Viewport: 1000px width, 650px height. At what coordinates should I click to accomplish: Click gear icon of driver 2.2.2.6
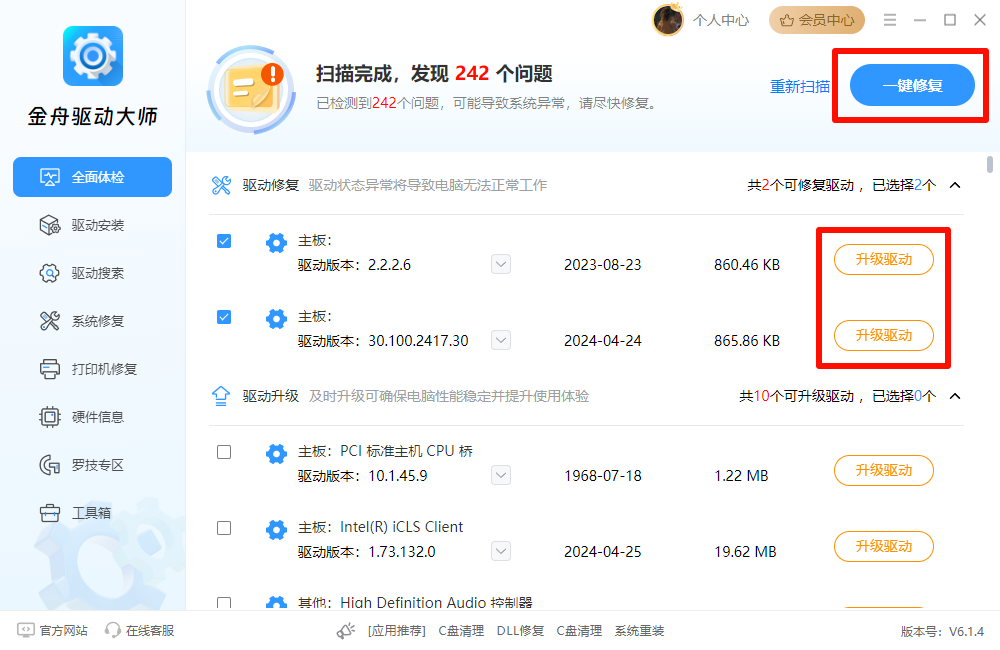click(x=276, y=243)
